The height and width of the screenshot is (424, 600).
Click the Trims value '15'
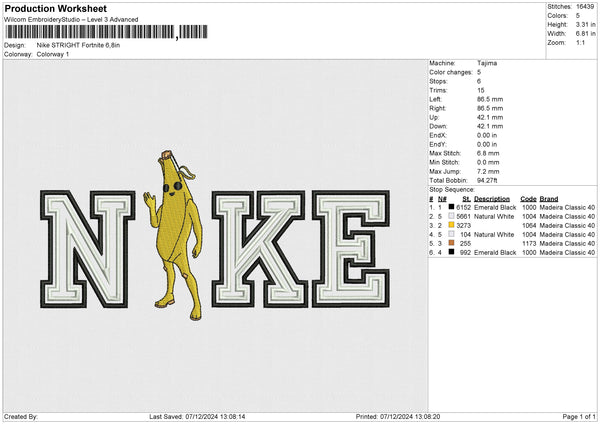pos(481,90)
